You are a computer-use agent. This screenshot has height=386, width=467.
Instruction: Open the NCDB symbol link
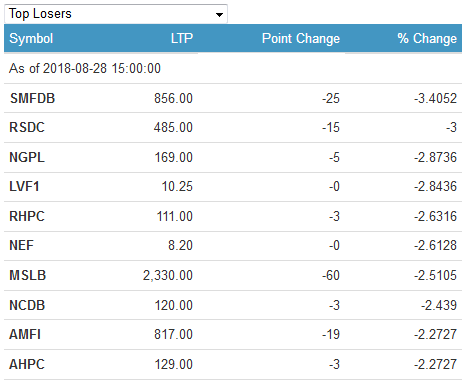click(27, 305)
